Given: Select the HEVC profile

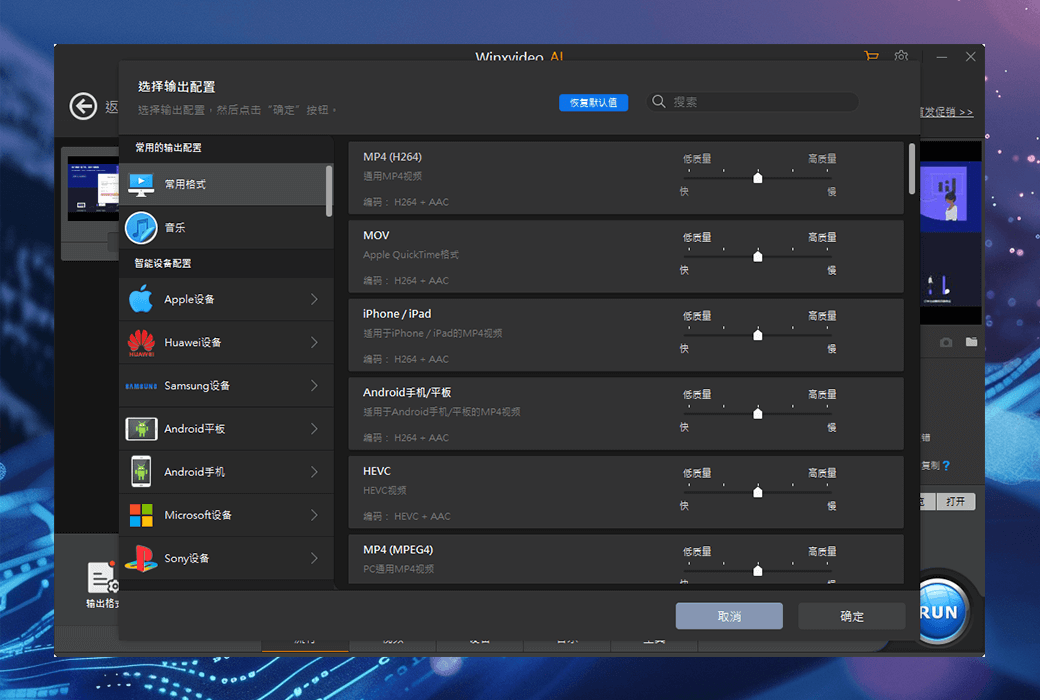Looking at the screenshot, I should (626, 492).
